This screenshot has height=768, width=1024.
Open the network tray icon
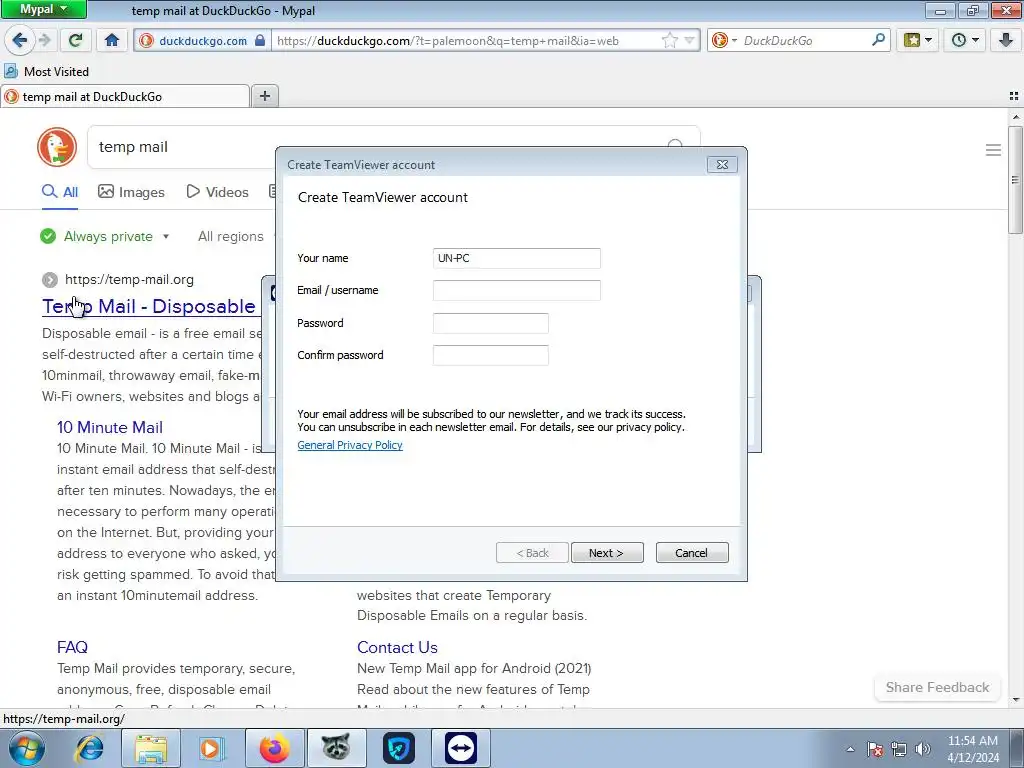click(899, 750)
